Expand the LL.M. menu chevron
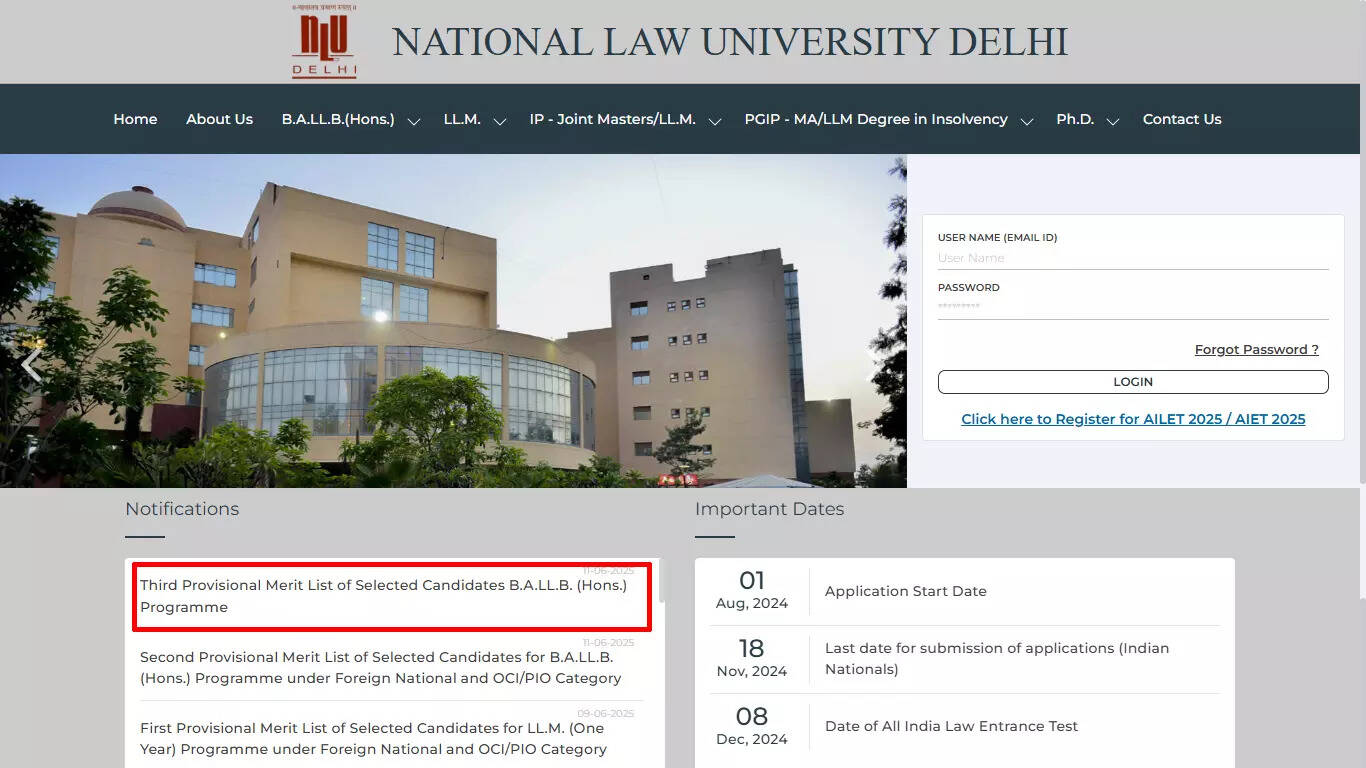1366x768 pixels. [500, 121]
